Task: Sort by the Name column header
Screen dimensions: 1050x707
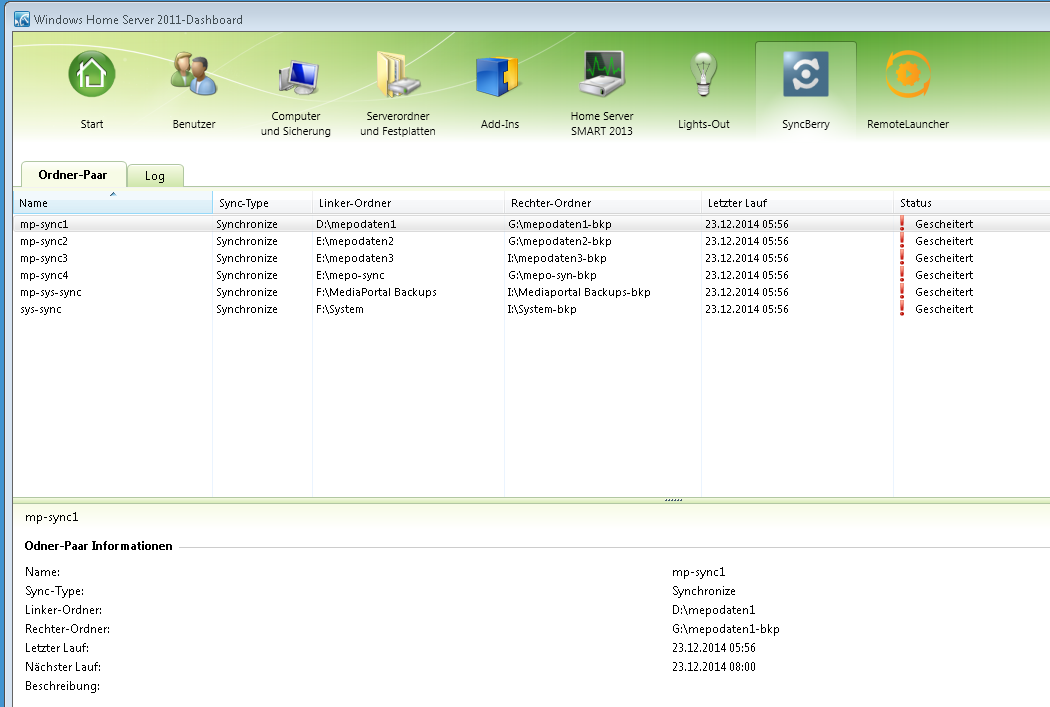Action: (112, 203)
